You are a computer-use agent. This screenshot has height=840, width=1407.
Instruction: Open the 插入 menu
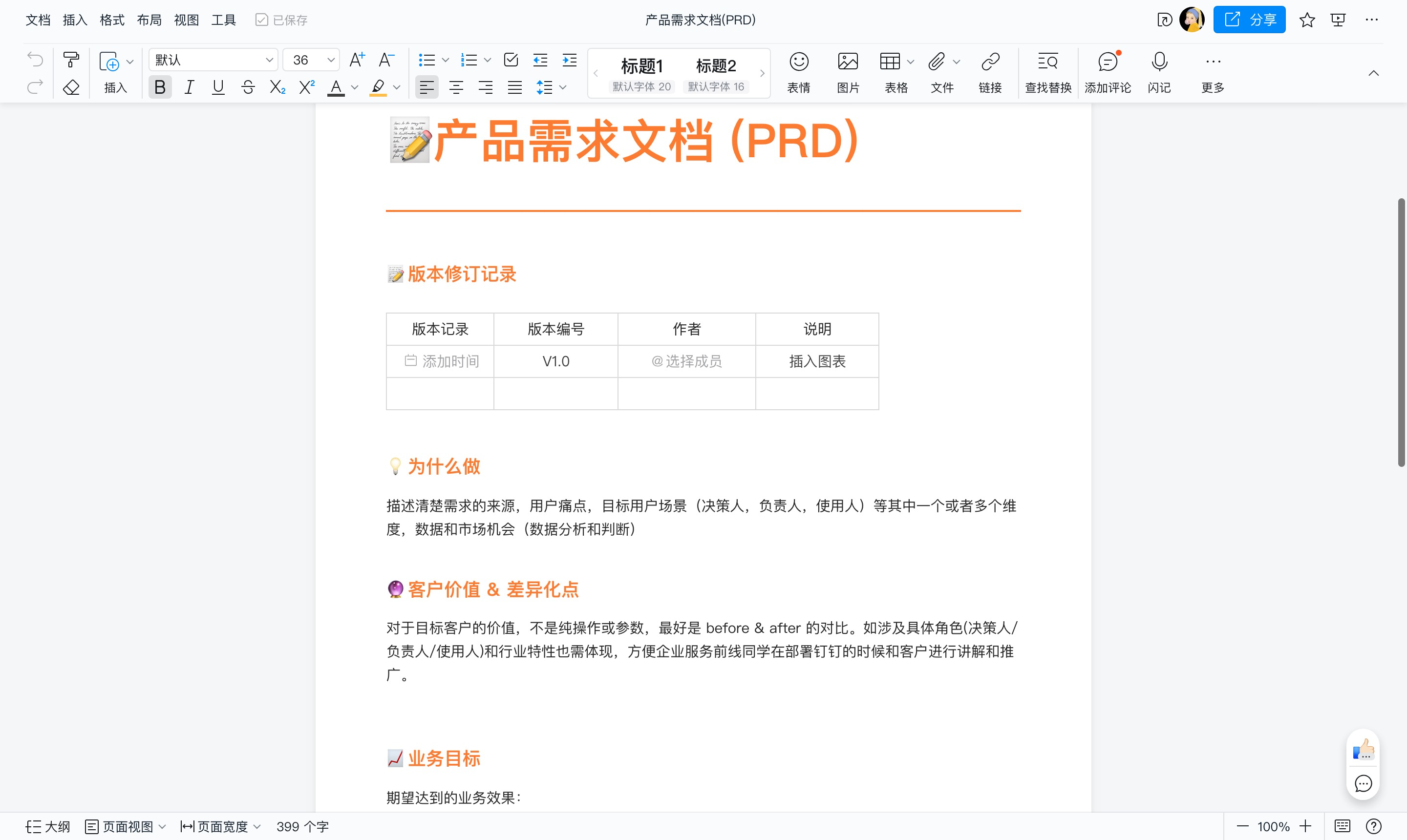click(x=74, y=19)
